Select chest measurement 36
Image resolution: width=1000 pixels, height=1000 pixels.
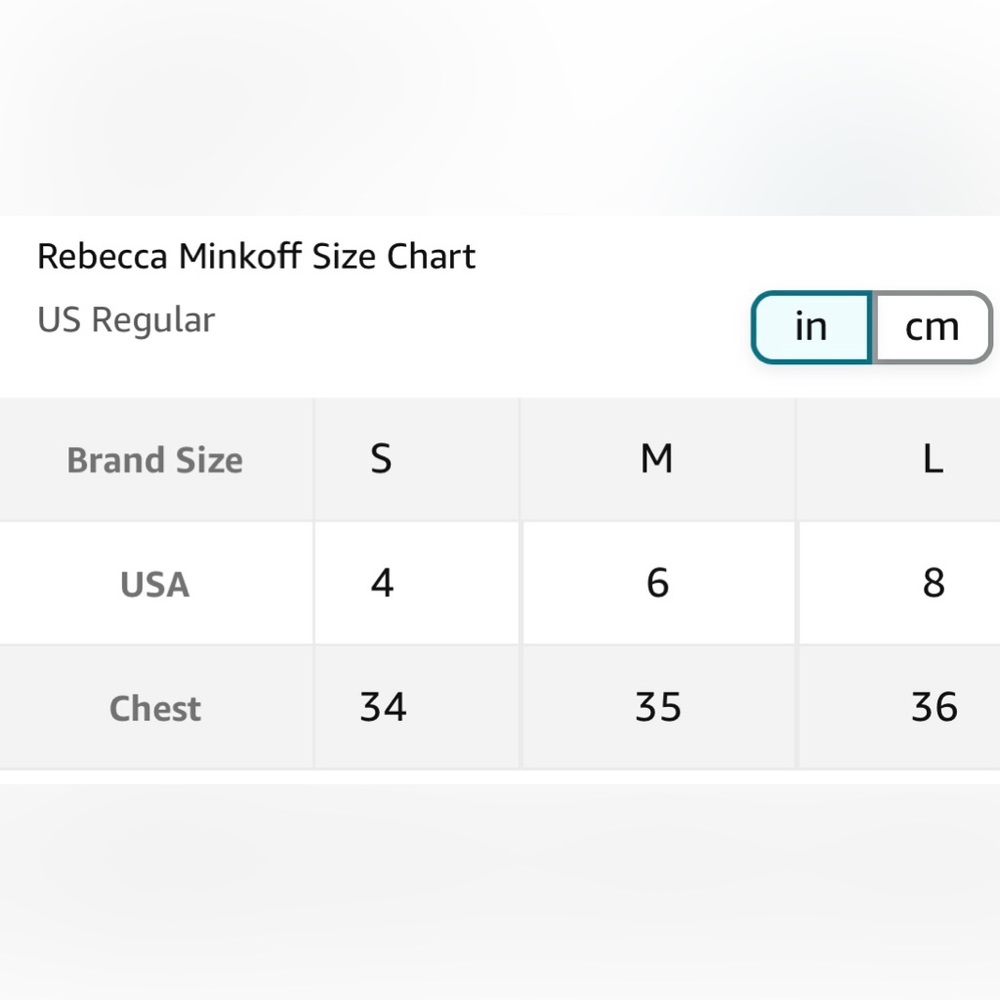point(934,707)
